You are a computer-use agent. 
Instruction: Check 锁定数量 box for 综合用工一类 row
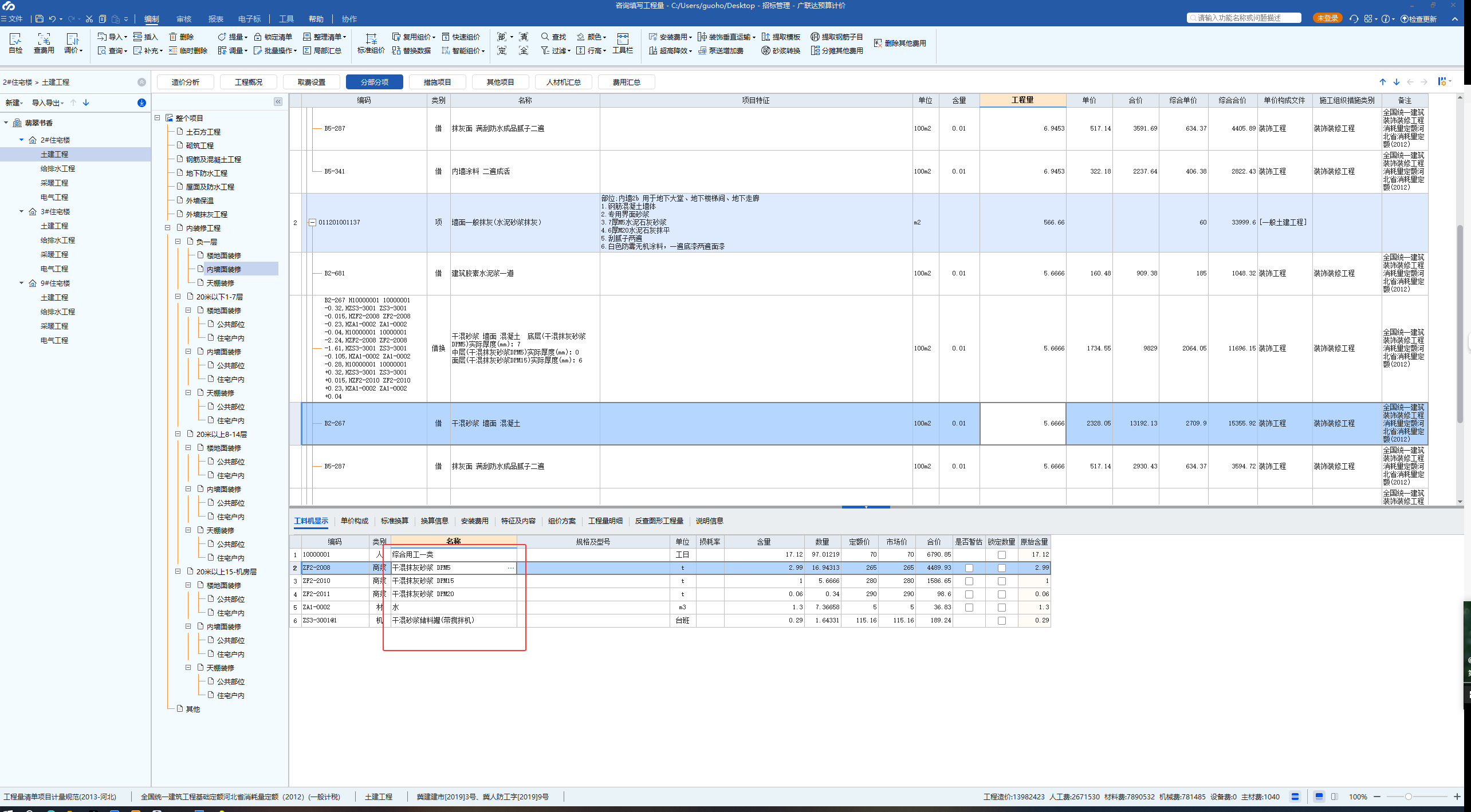(x=1001, y=555)
